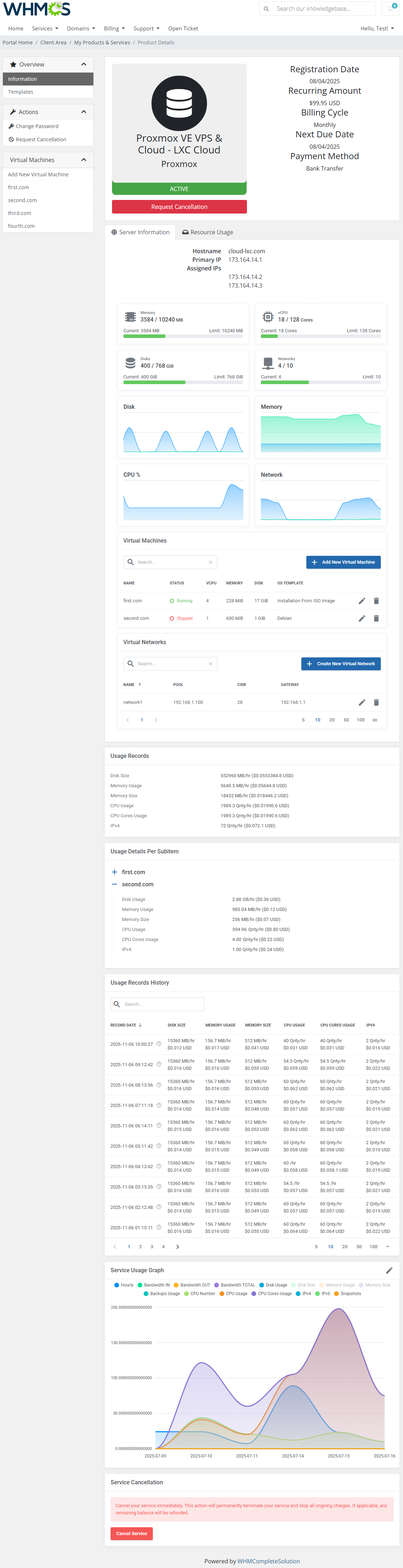
Task: Click the red Request Cancellation button
Action: tap(179, 207)
